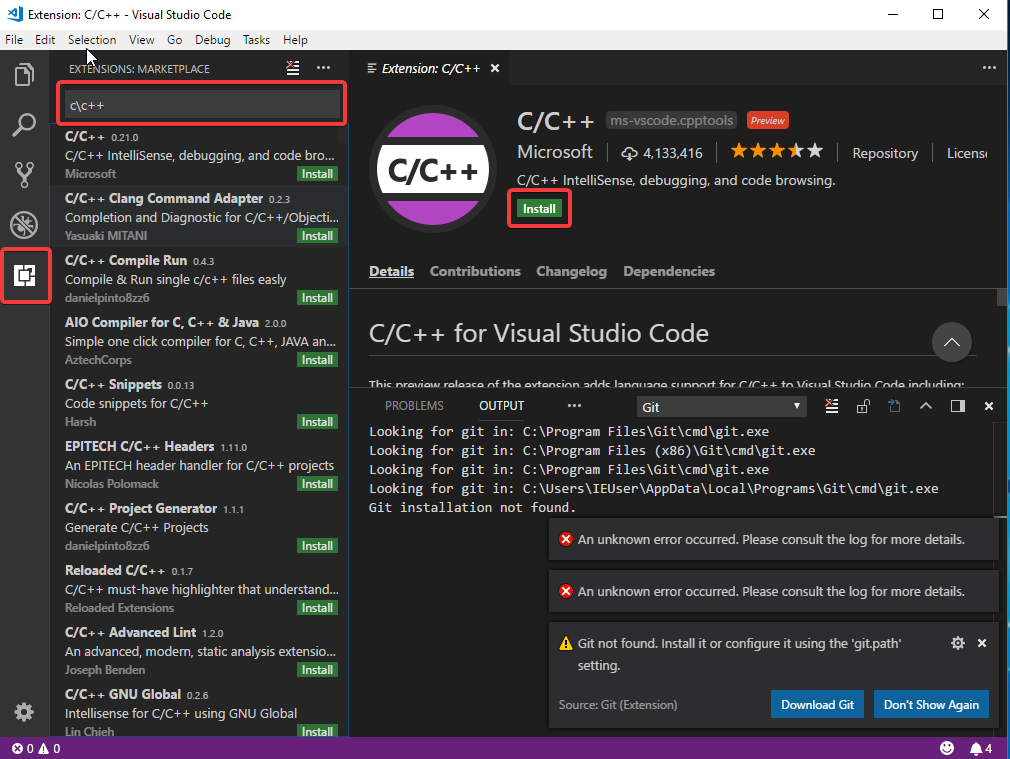Open the Explorer view in activity bar
Image resolution: width=1010 pixels, height=759 pixels.
pos(24,75)
